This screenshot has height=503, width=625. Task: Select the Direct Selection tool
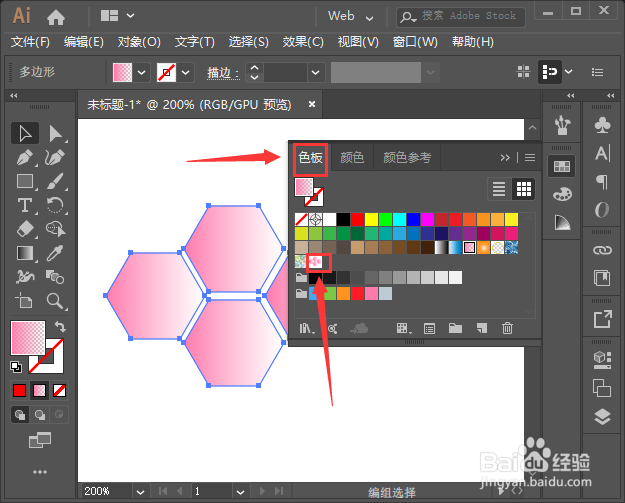pyautogui.click(x=56, y=133)
